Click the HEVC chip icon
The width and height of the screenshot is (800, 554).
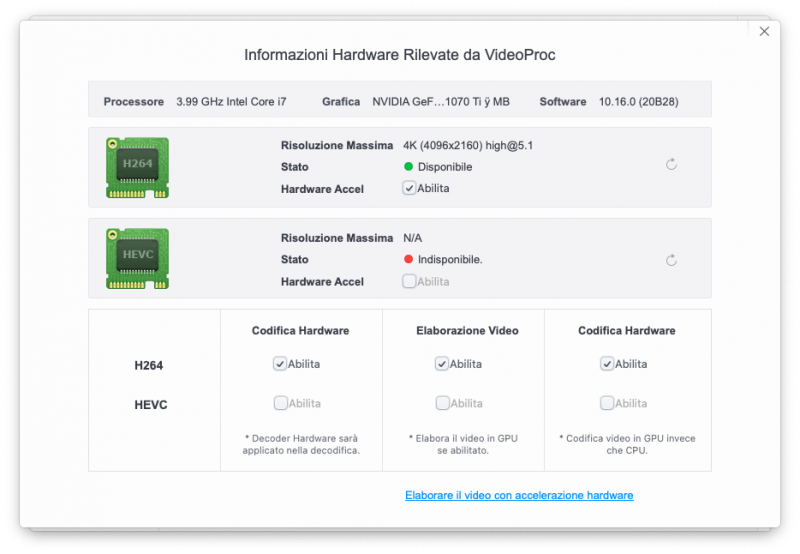[x=137, y=259]
